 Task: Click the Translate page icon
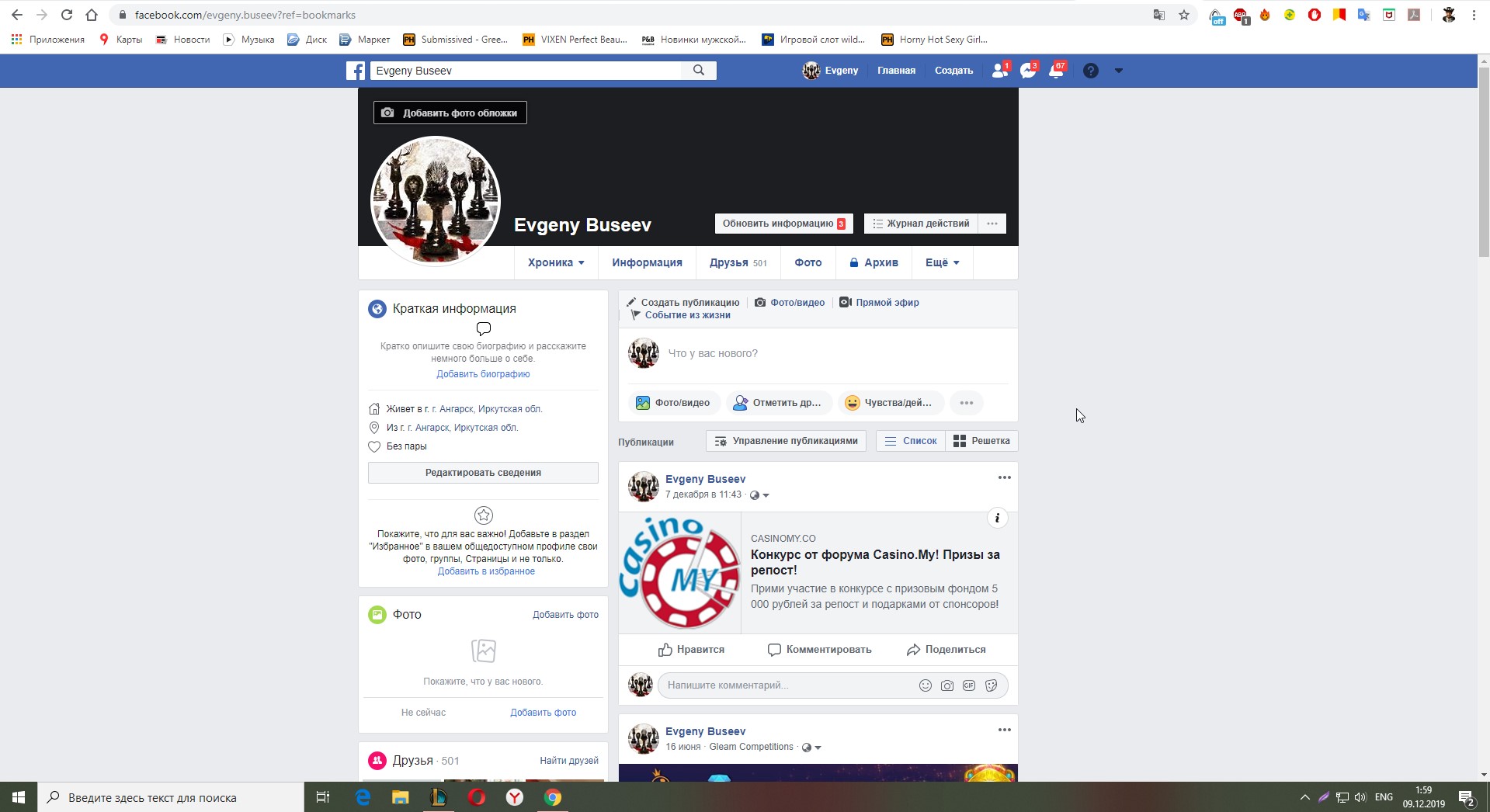tap(1159, 15)
